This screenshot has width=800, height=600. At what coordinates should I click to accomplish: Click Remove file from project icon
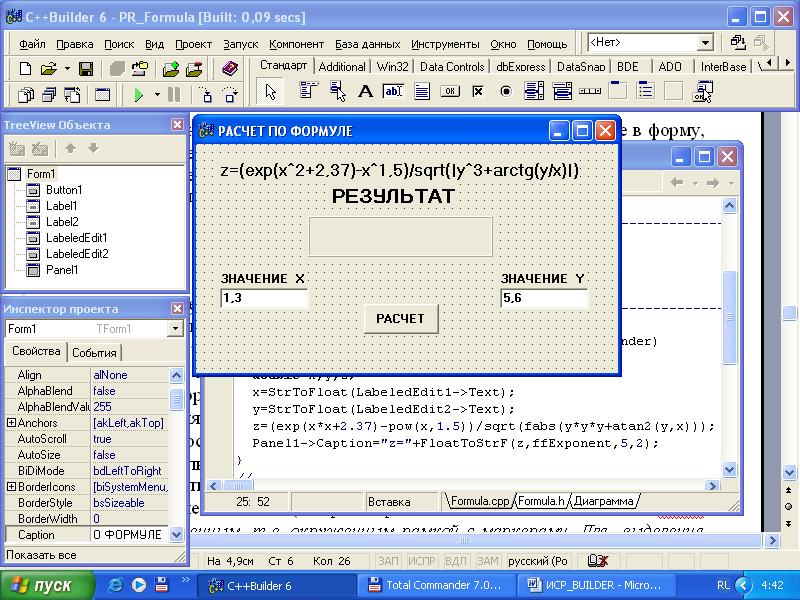[194, 68]
